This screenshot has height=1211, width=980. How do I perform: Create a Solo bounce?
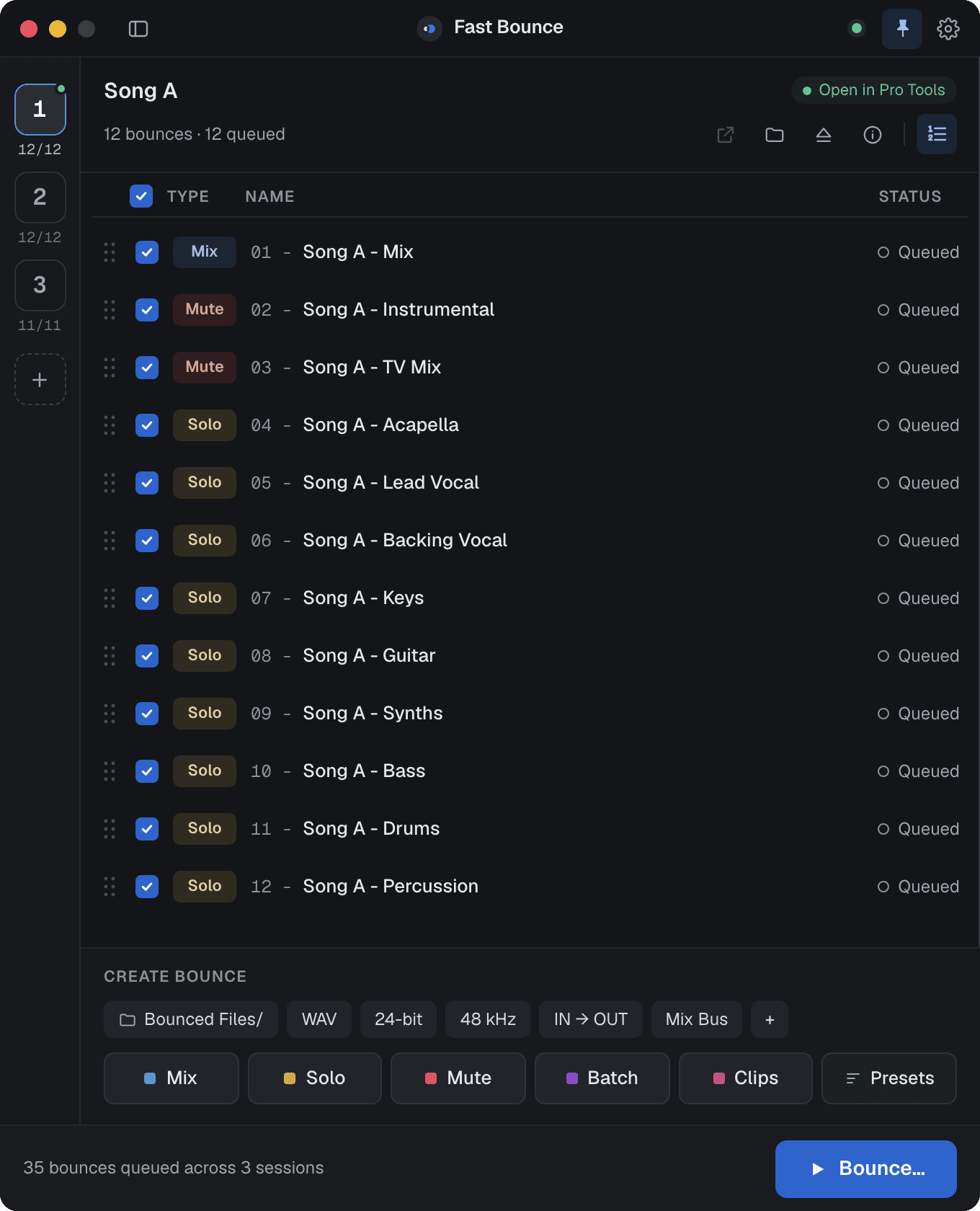tap(315, 1078)
